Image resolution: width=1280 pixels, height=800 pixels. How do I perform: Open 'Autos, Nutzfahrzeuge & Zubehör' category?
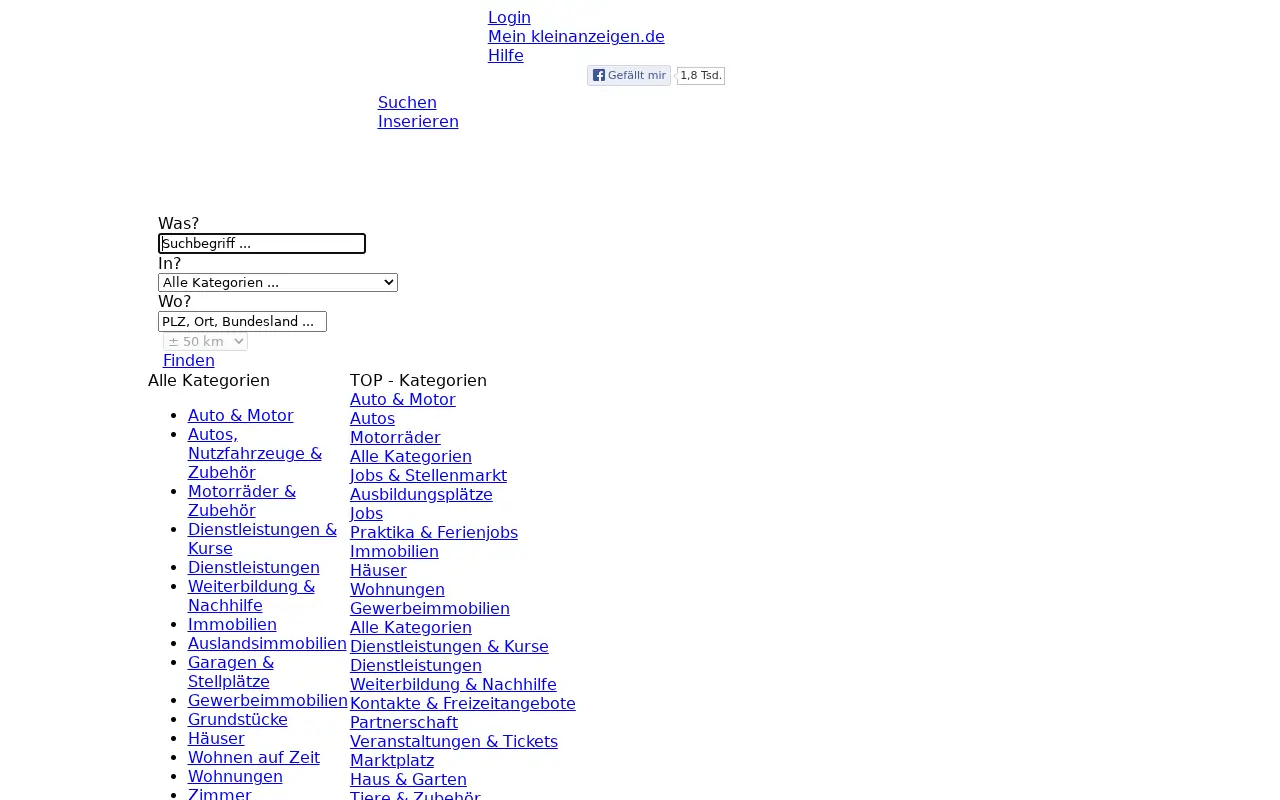point(255,453)
